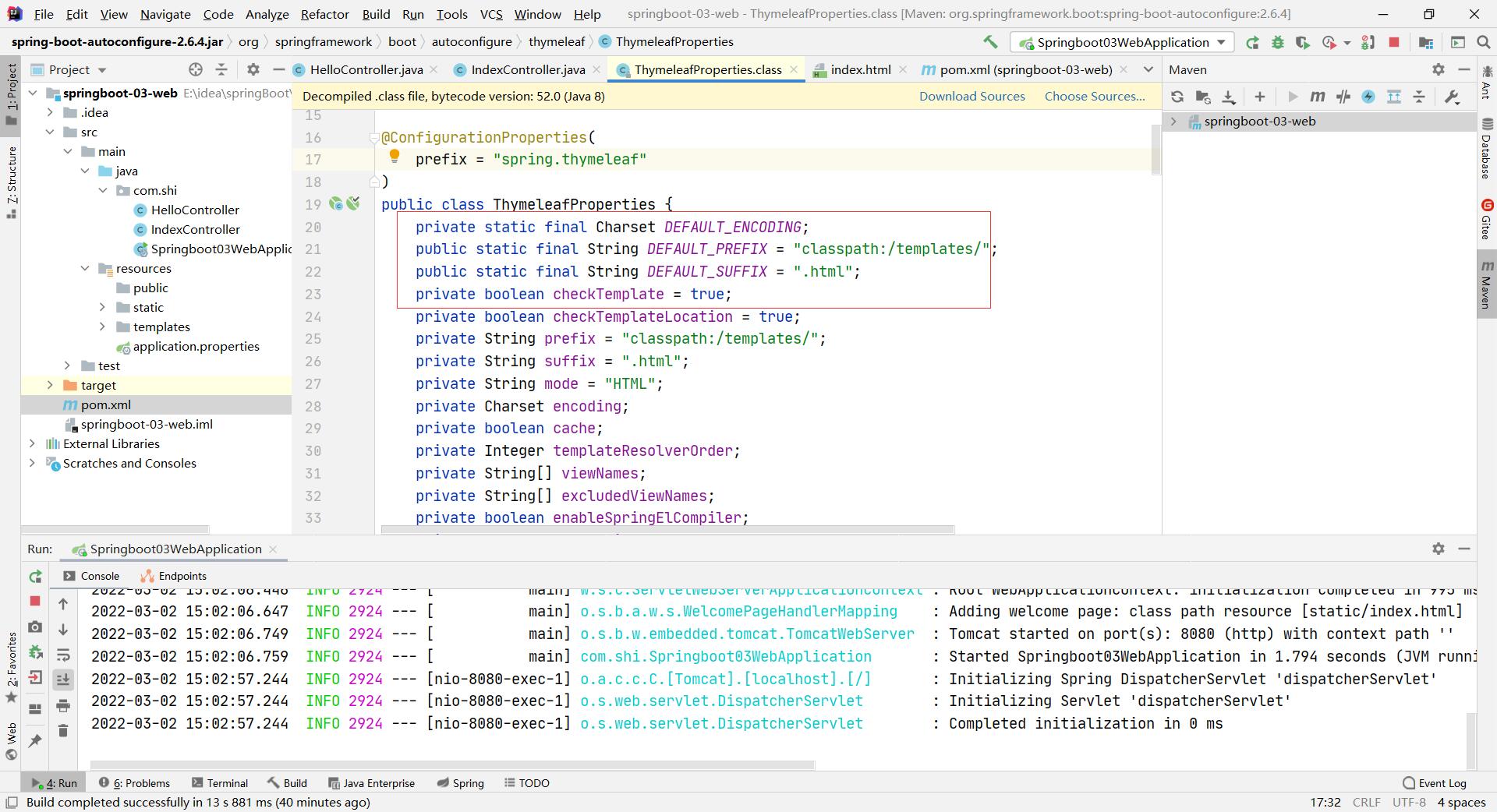Image resolution: width=1497 pixels, height=812 pixels.
Task: Add Maven project plus icon
Action: click(x=1259, y=97)
